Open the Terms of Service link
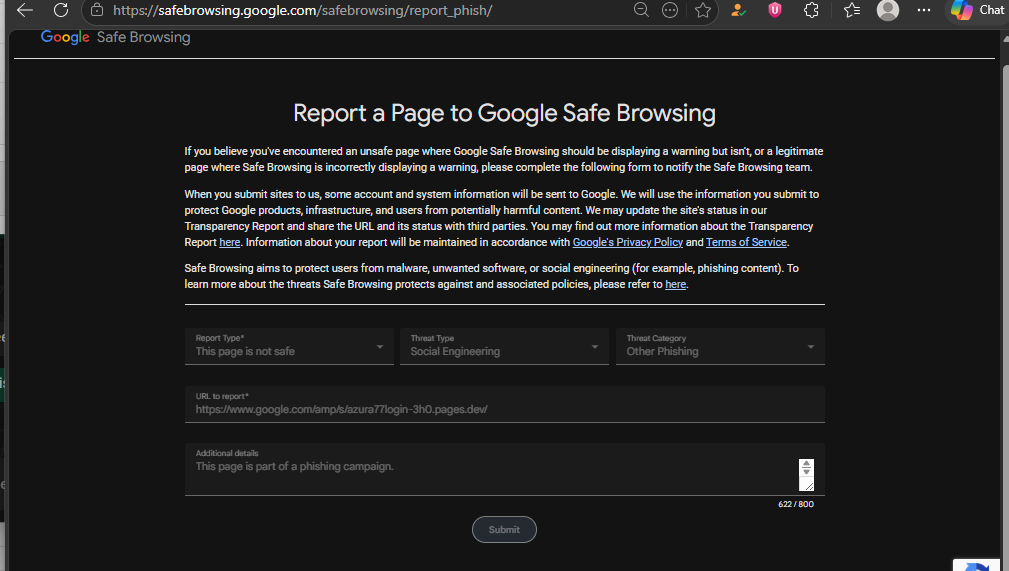 [746, 243]
